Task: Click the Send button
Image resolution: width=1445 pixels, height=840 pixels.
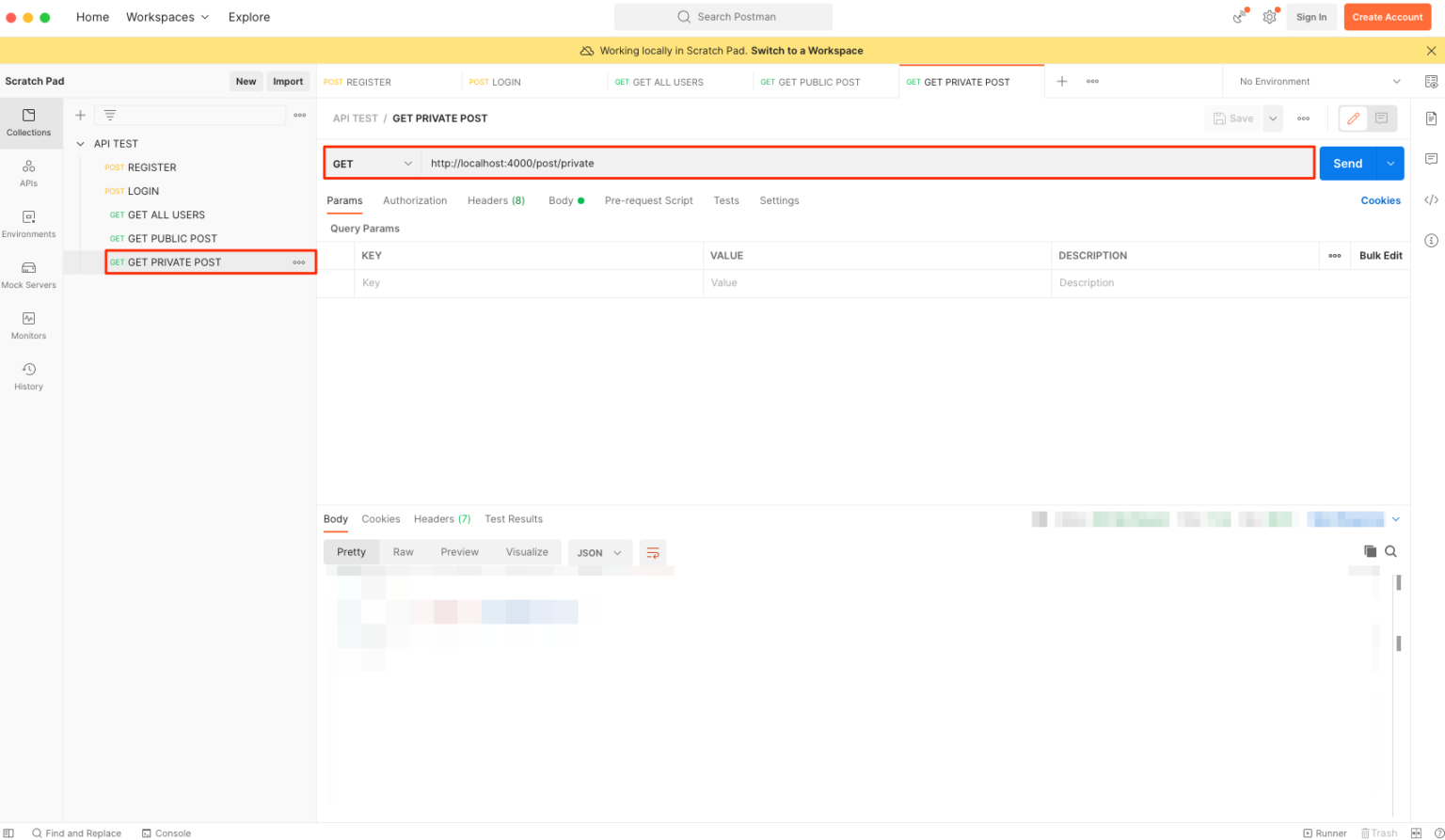Action: [x=1347, y=163]
